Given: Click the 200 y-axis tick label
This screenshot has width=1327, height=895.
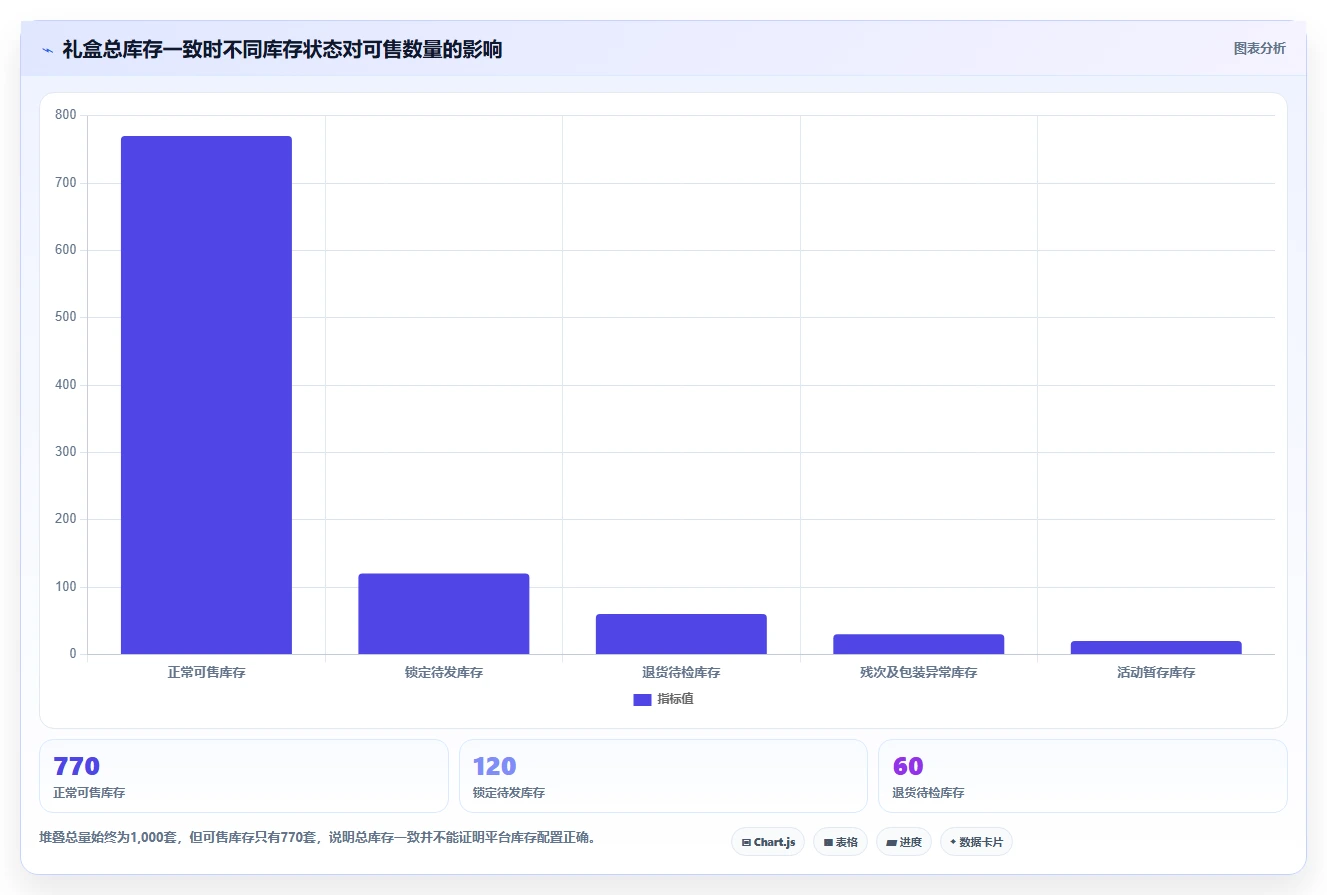Looking at the screenshot, I should (66, 519).
